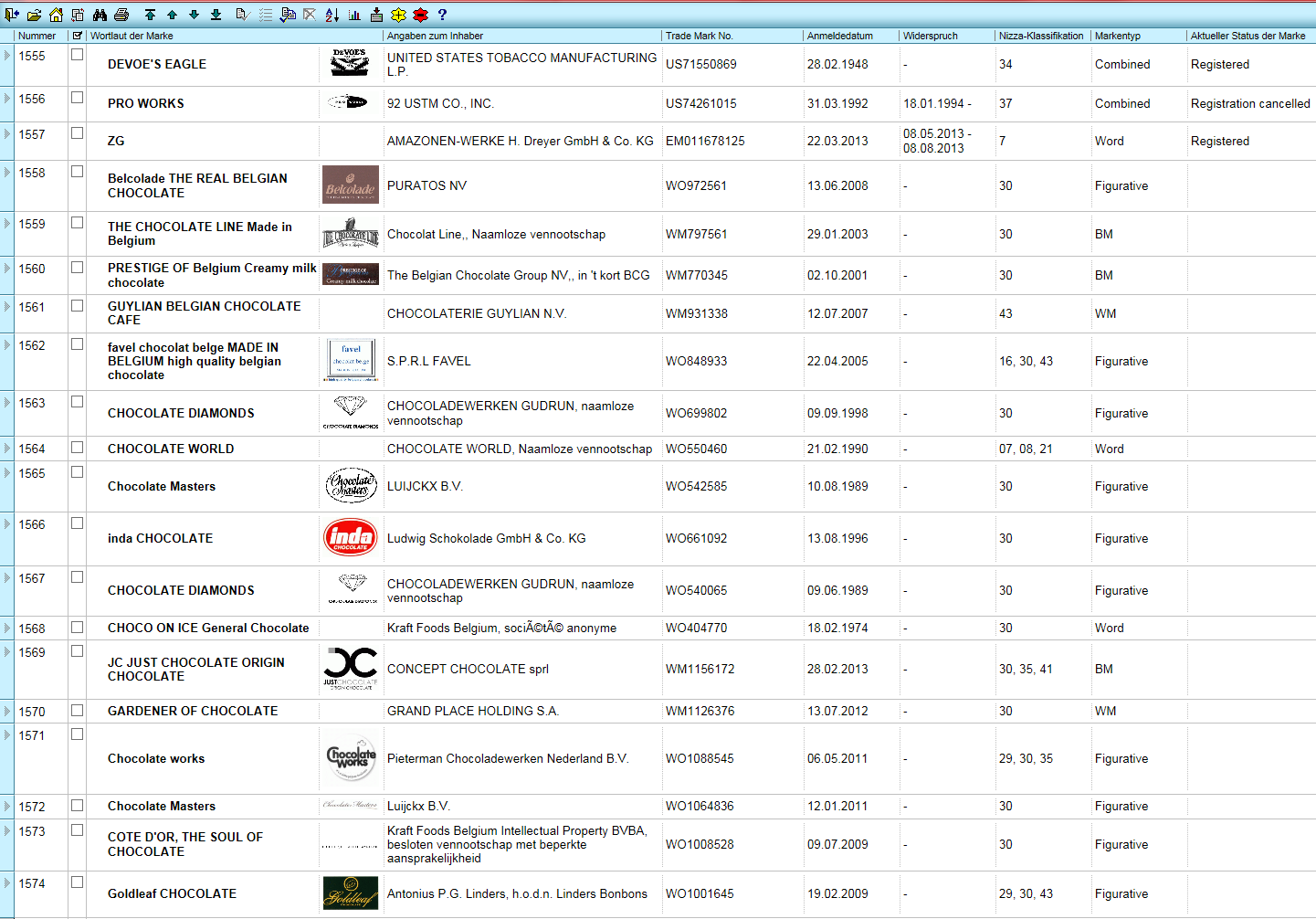Image resolution: width=1316 pixels, height=919 pixels.
Task: Click Registration cancelled status cell
Action: click(1250, 103)
